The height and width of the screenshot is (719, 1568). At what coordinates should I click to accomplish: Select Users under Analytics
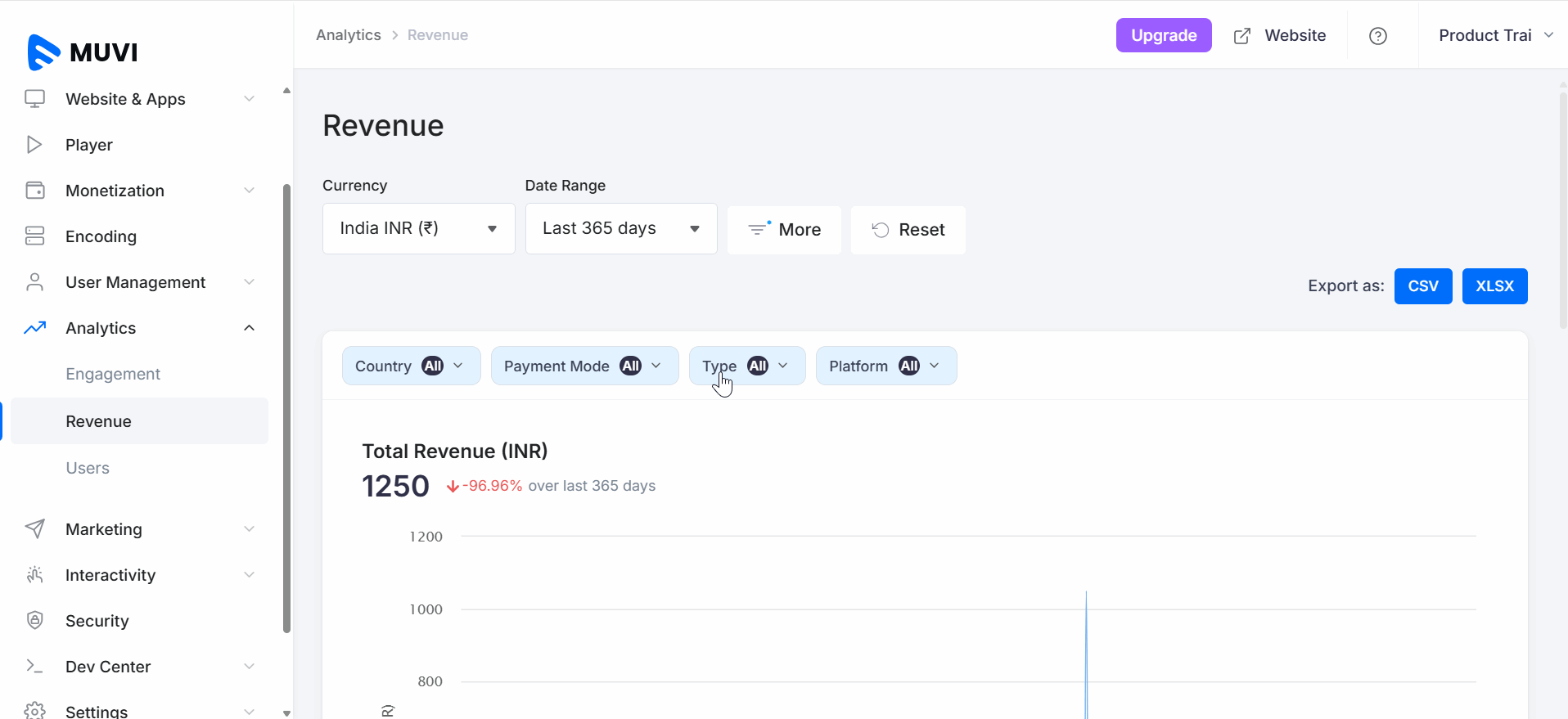[88, 468]
